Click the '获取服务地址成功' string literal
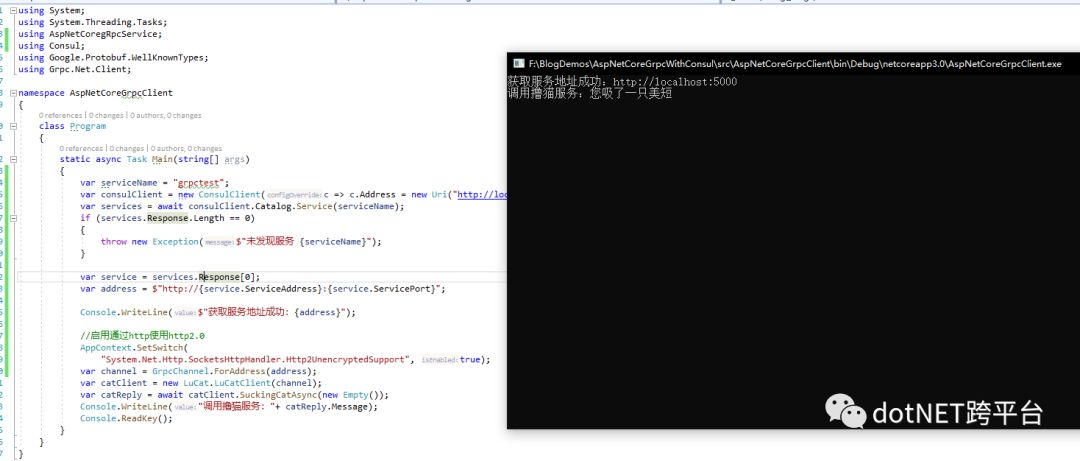This screenshot has width=1080, height=461. [x=249, y=312]
